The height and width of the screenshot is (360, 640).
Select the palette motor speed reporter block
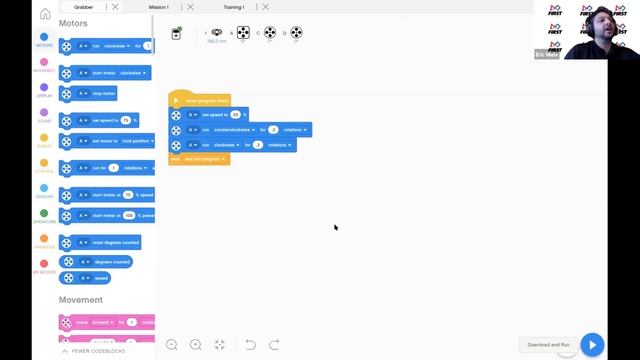click(x=85, y=278)
